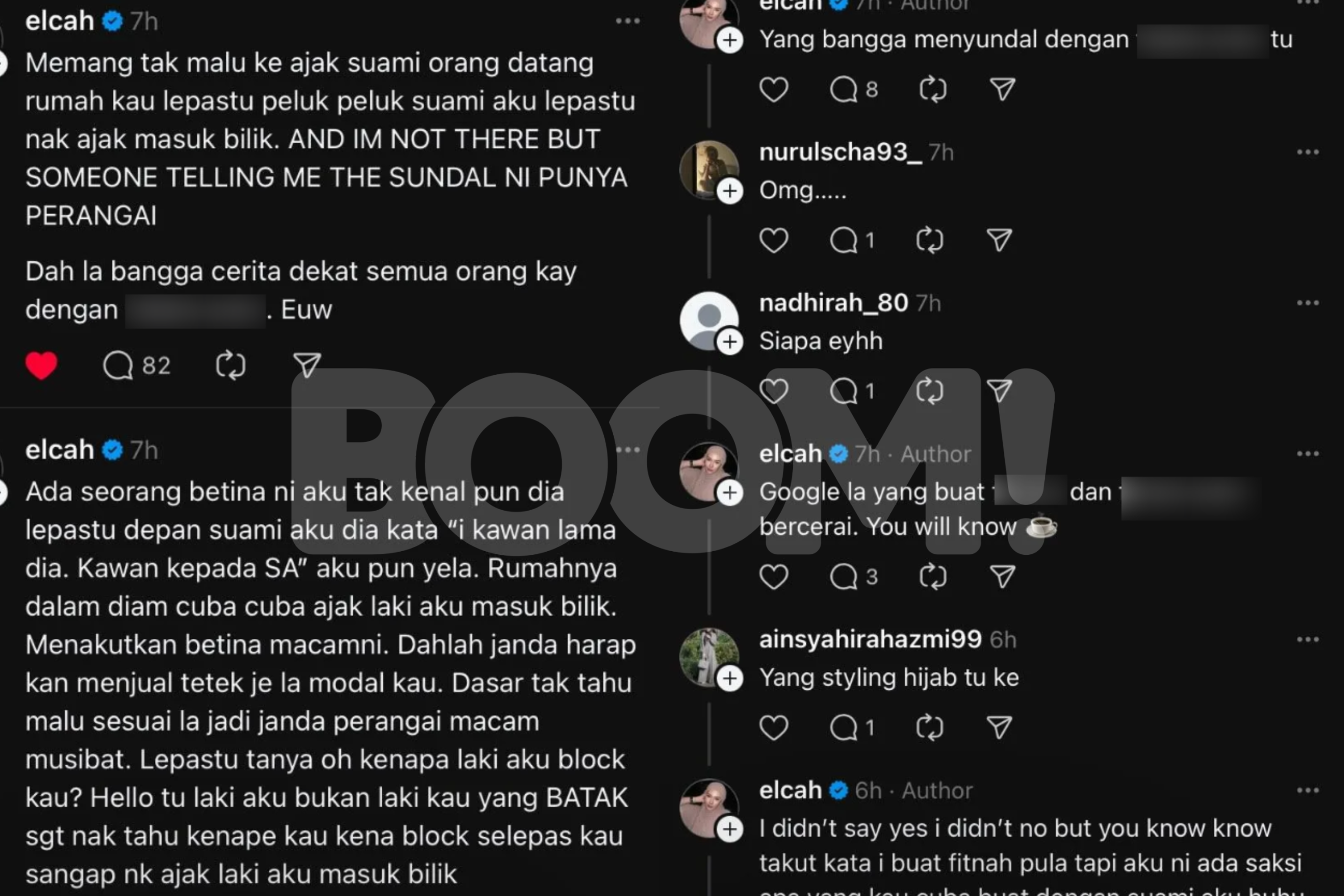Open more options for nadhirah_80's comment
This screenshot has width=1344, height=896.
(x=1307, y=303)
